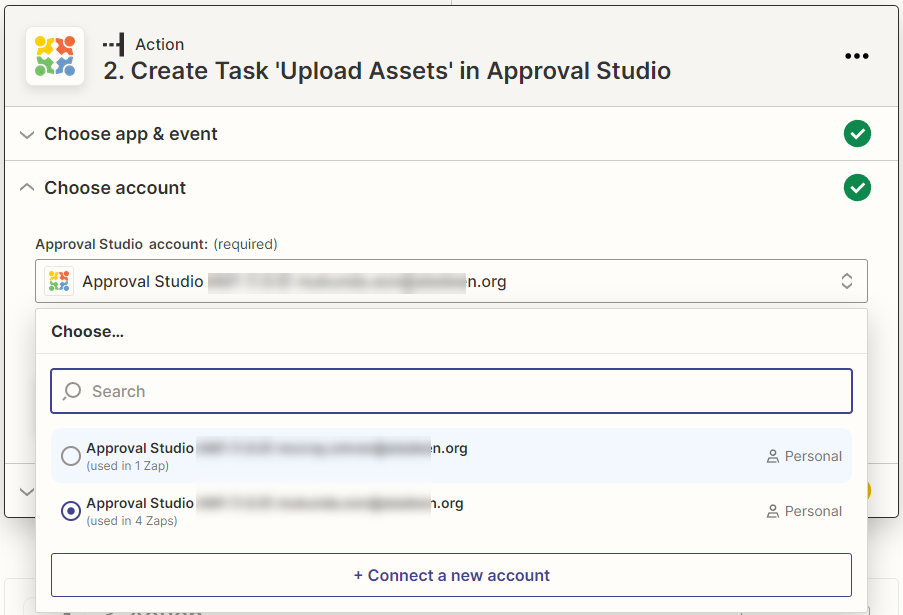Click the Choose account section title
The height and width of the screenshot is (615, 903).
115,188
